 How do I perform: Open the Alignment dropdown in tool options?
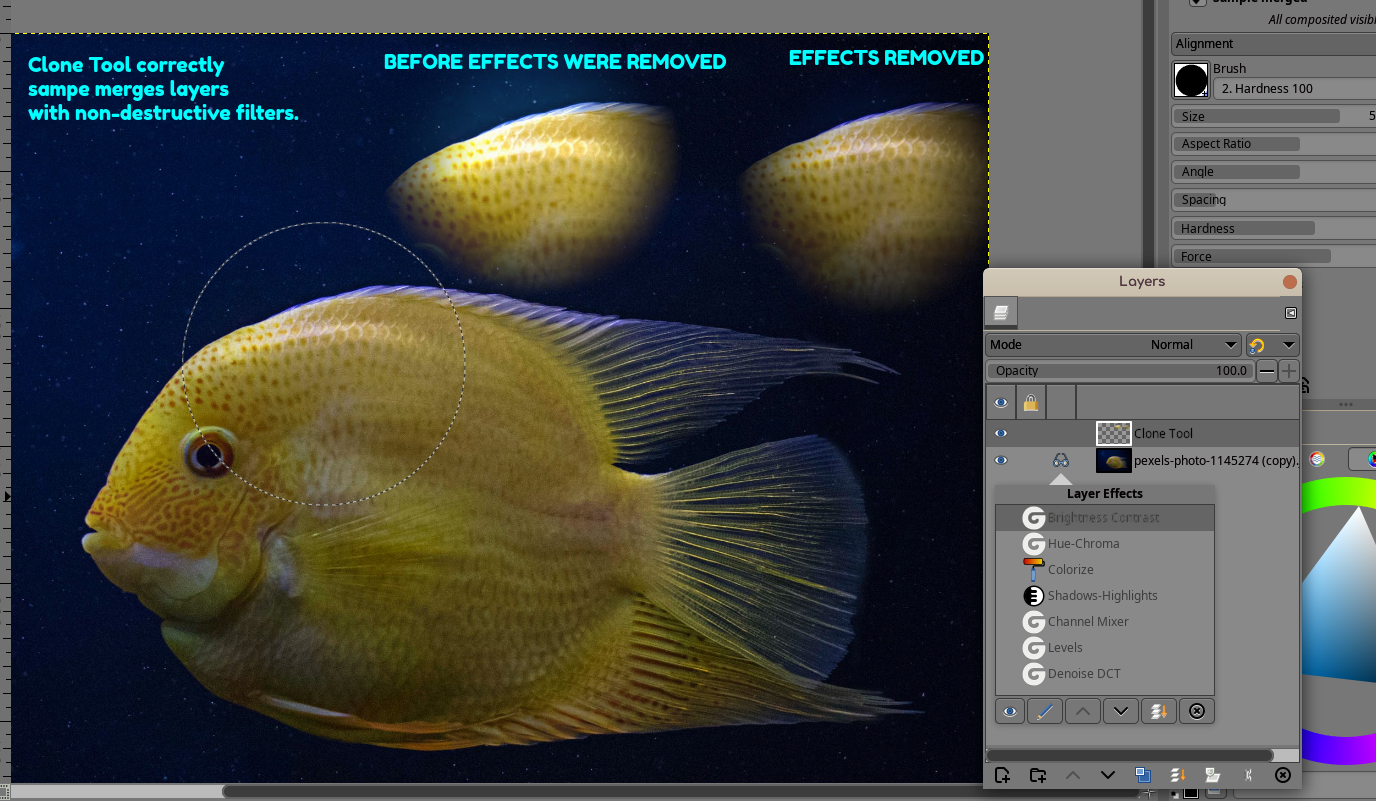click(1273, 44)
